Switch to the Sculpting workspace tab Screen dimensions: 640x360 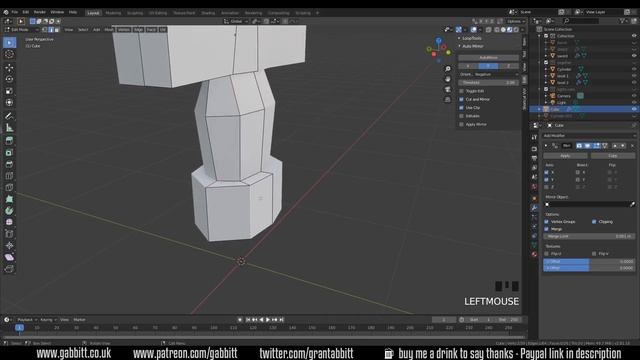[135, 13]
